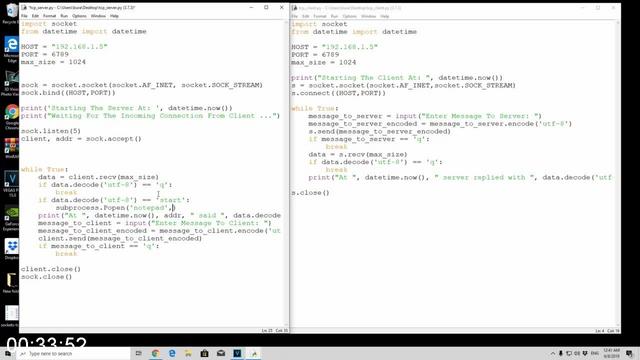Open the Format menu in tcp_server window
This screenshot has height=360, width=640.
click(x=49, y=16)
